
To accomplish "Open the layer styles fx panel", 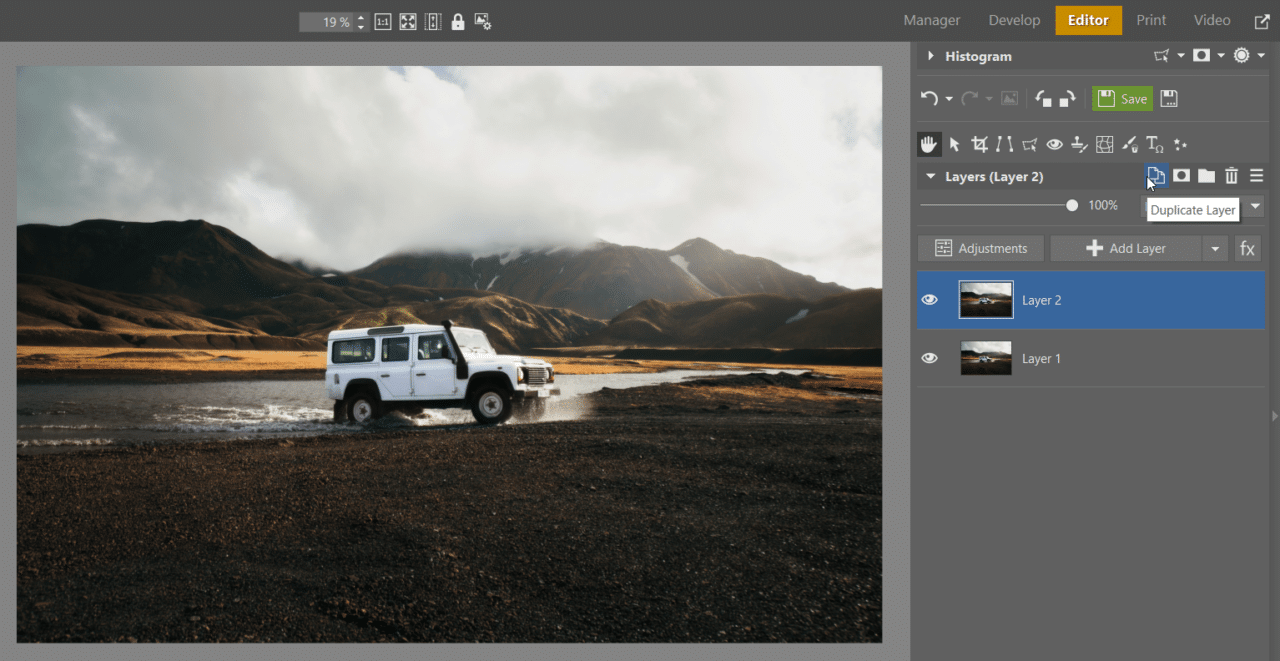I will click(1247, 248).
